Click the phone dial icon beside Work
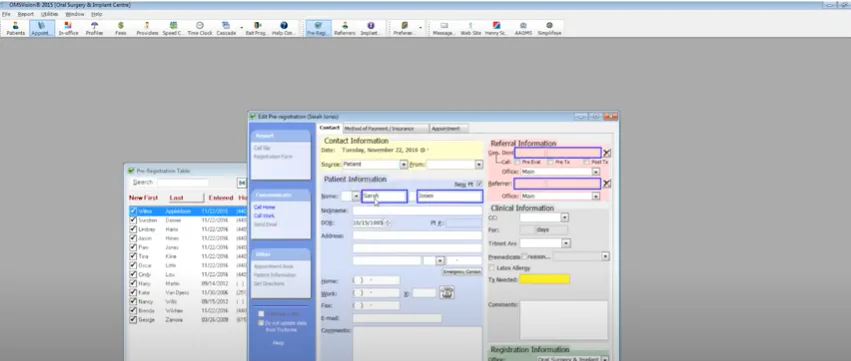851x361 pixels. (447, 293)
